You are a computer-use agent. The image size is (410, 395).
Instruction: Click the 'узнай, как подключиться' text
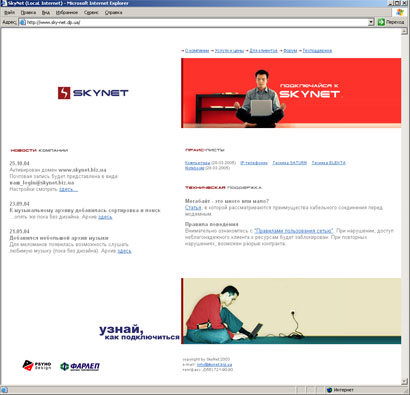(x=139, y=332)
